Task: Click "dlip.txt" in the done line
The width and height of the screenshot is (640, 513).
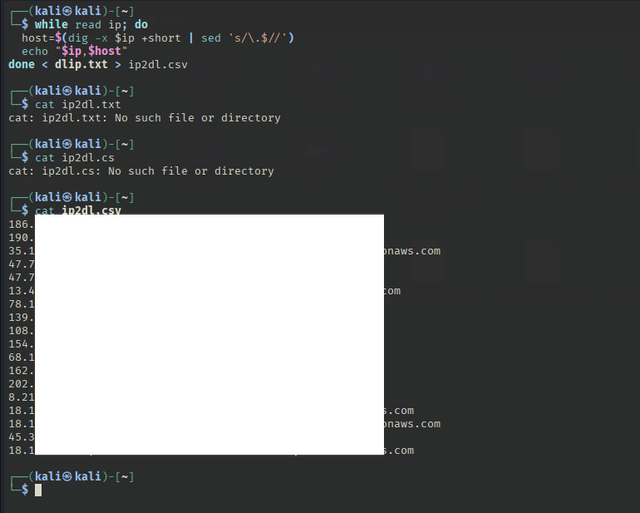Action: click(x=81, y=64)
